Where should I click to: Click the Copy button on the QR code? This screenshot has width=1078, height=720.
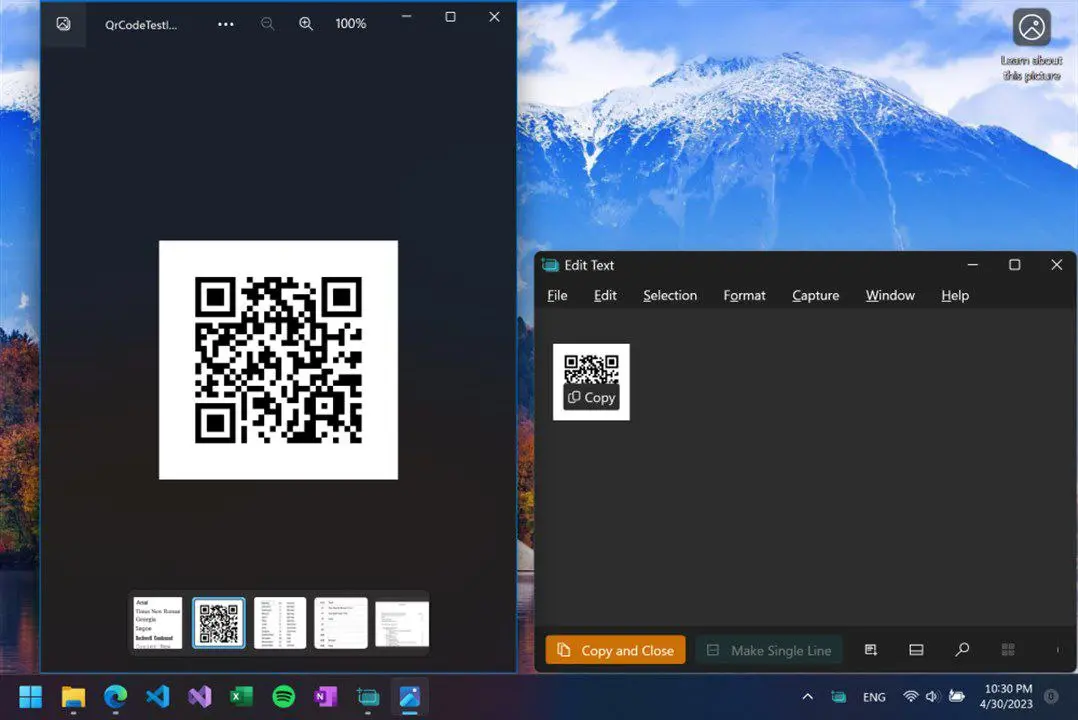(x=591, y=397)
